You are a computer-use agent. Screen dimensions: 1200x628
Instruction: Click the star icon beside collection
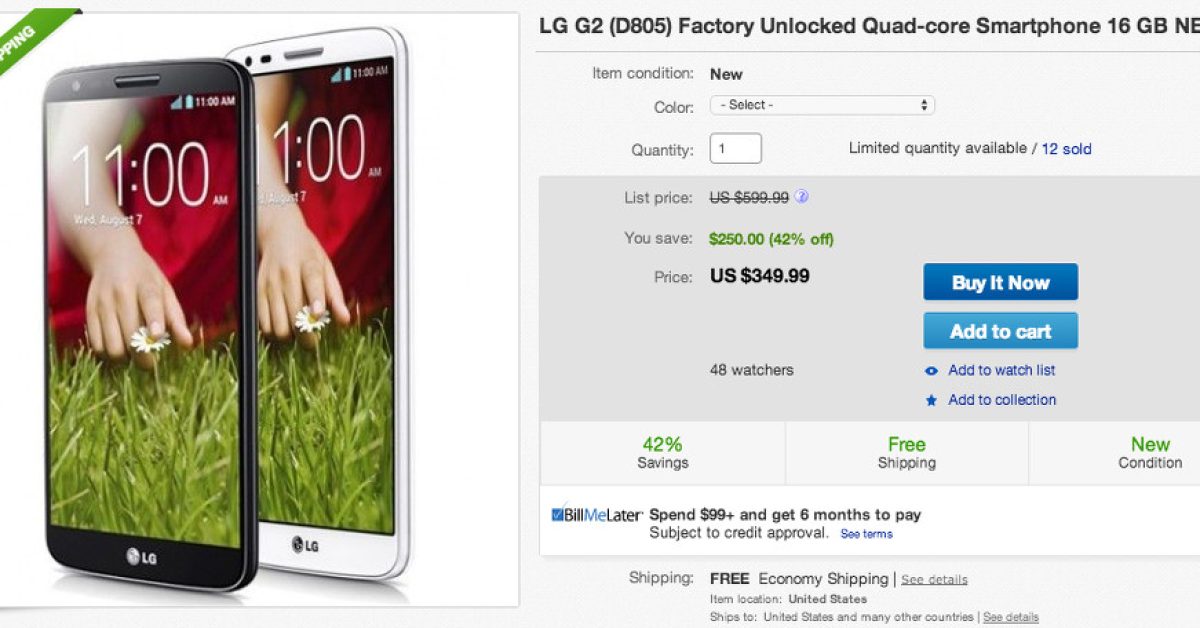(931, 400)
